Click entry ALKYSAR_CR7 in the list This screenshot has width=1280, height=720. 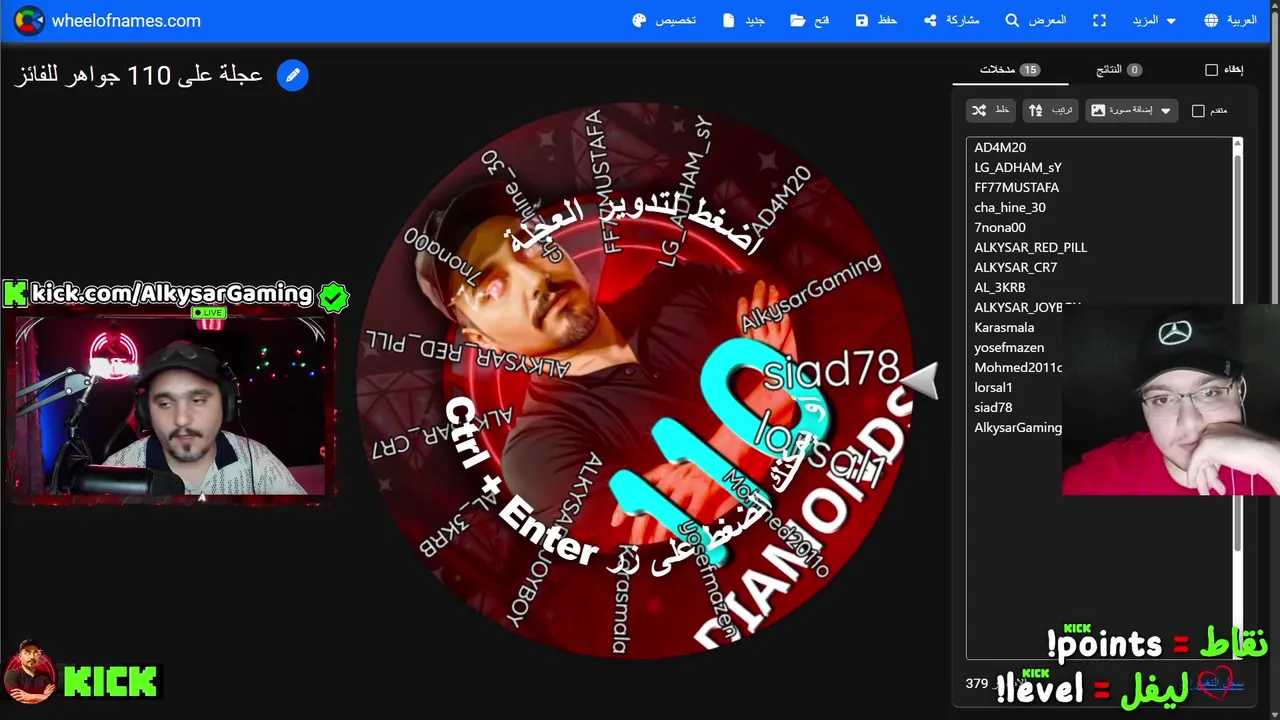pyautogui.click(x=1015, y=268)
